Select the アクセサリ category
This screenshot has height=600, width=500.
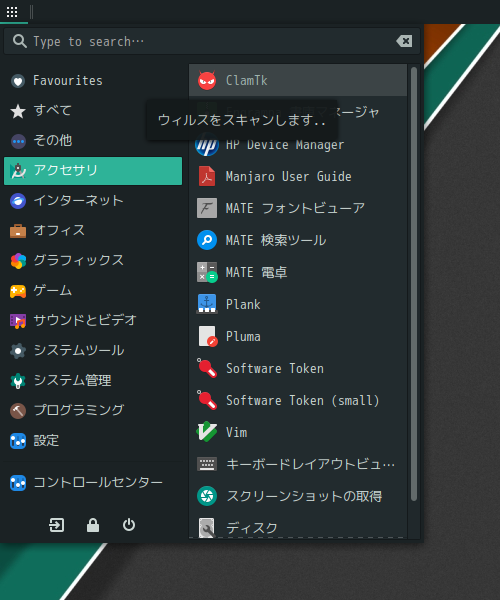pos(93,171)
